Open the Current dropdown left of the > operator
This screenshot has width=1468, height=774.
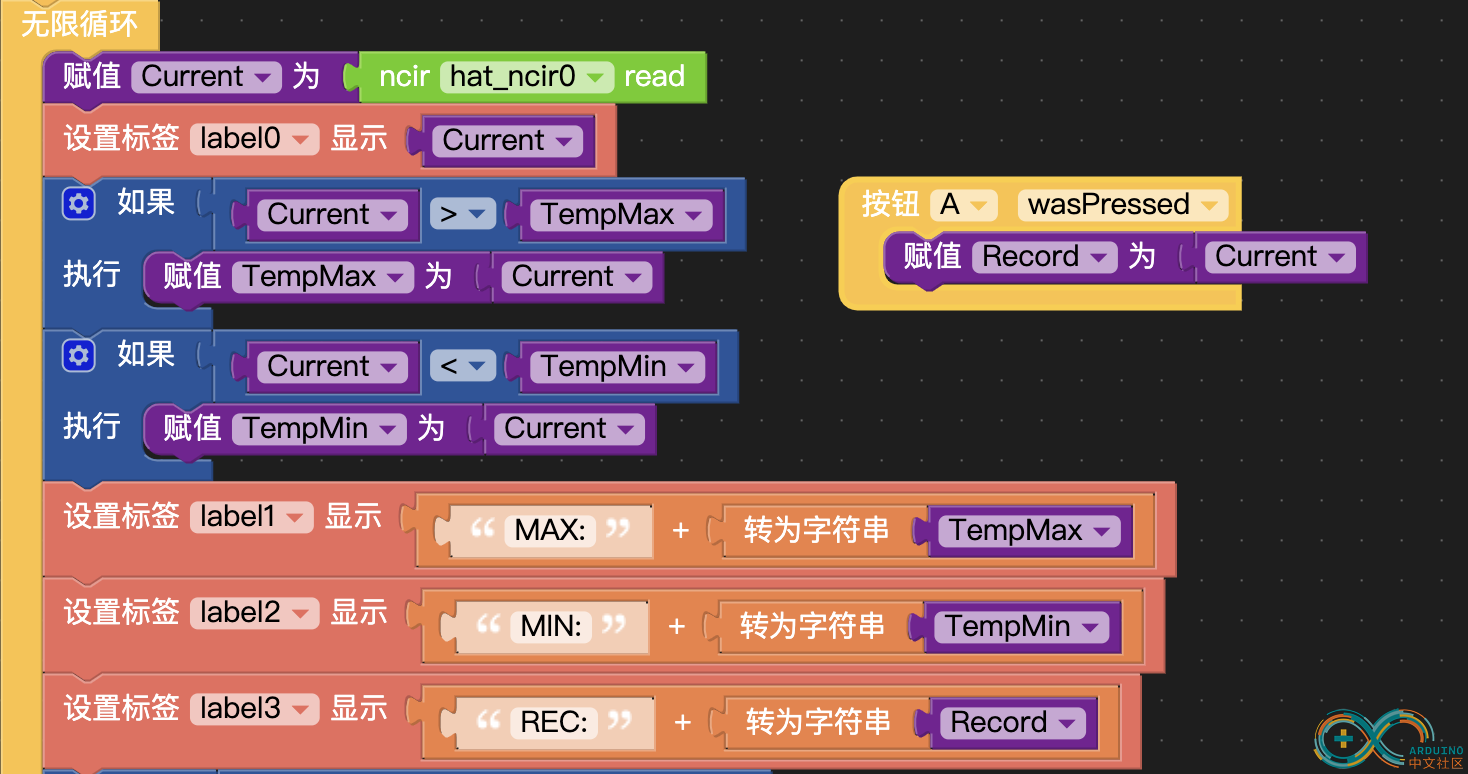coord(332,215)
